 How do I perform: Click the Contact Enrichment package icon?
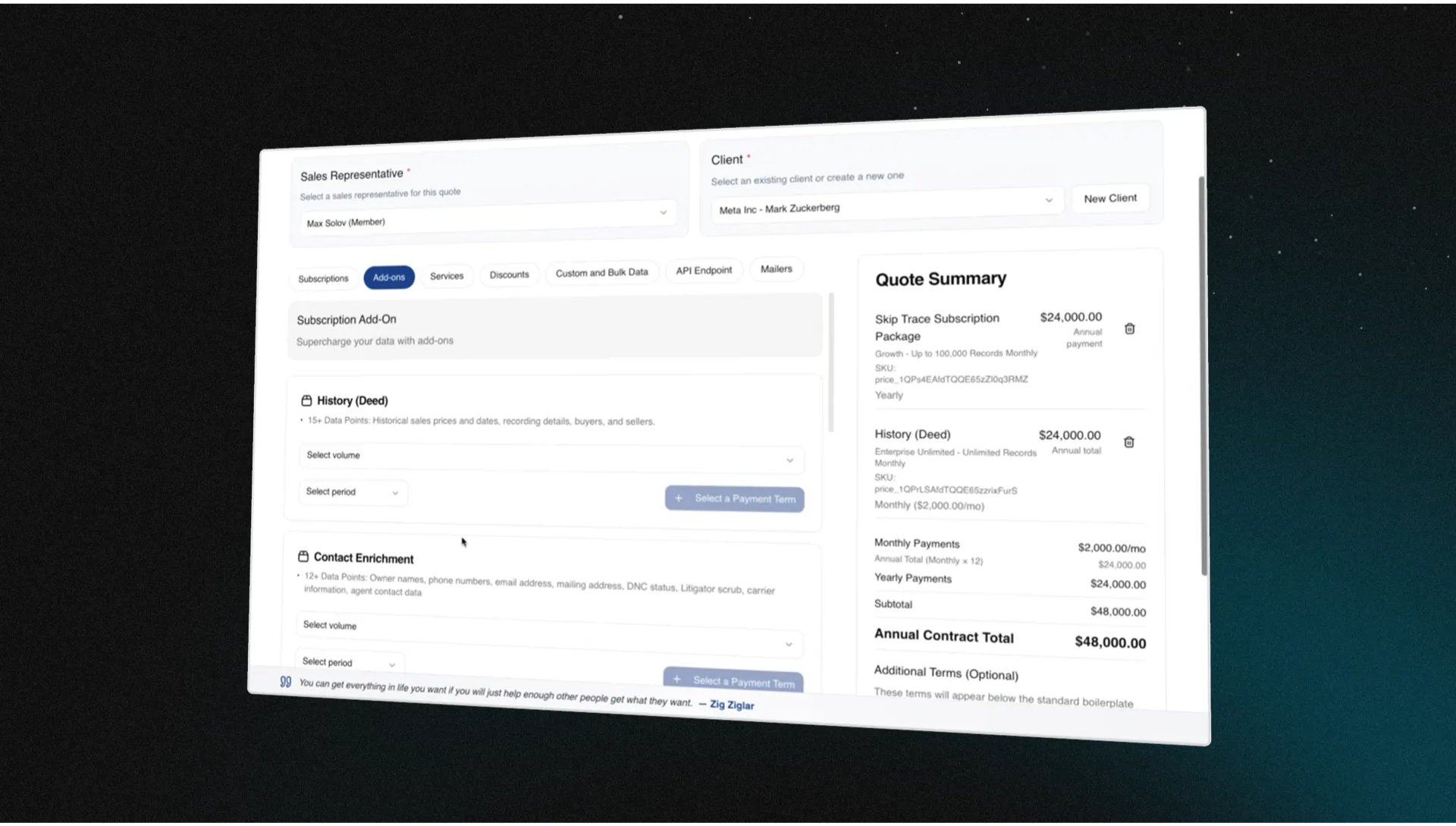tap(303, 557)
